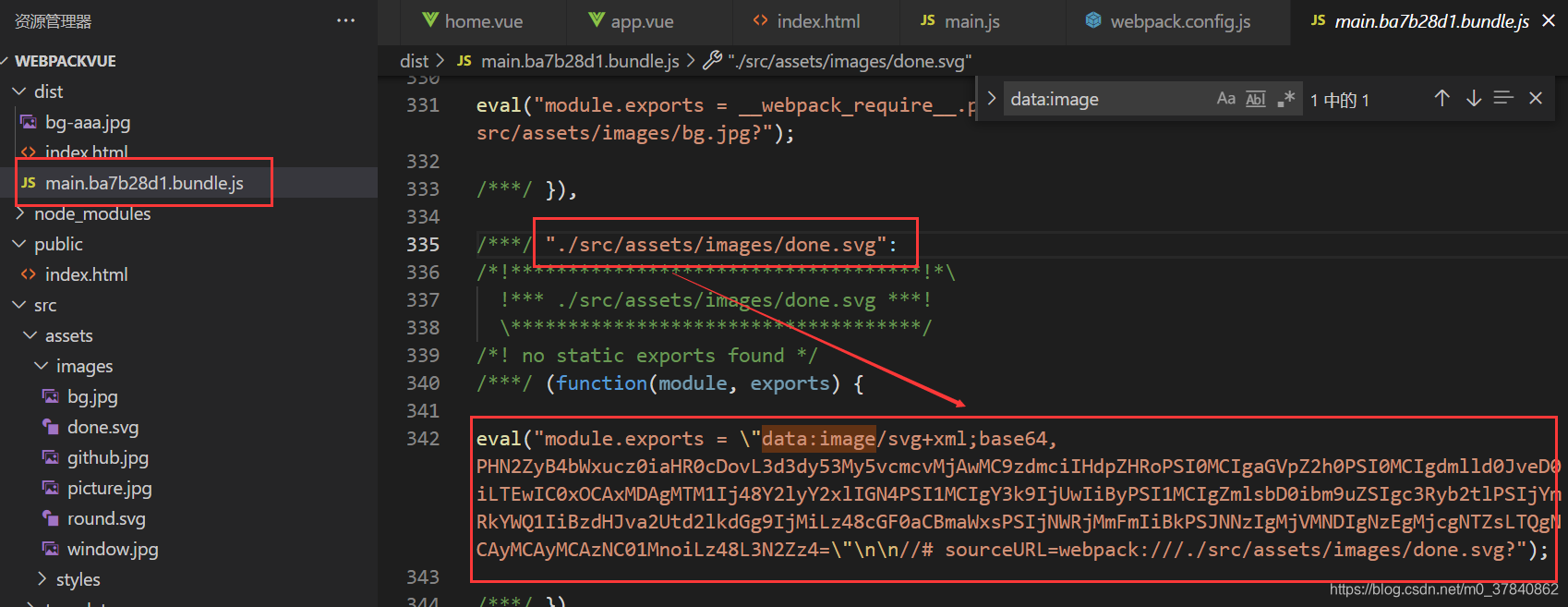This screenshot has width=1568, height=607.
Task: Toggle regular expression search option
Action: 1286,99
